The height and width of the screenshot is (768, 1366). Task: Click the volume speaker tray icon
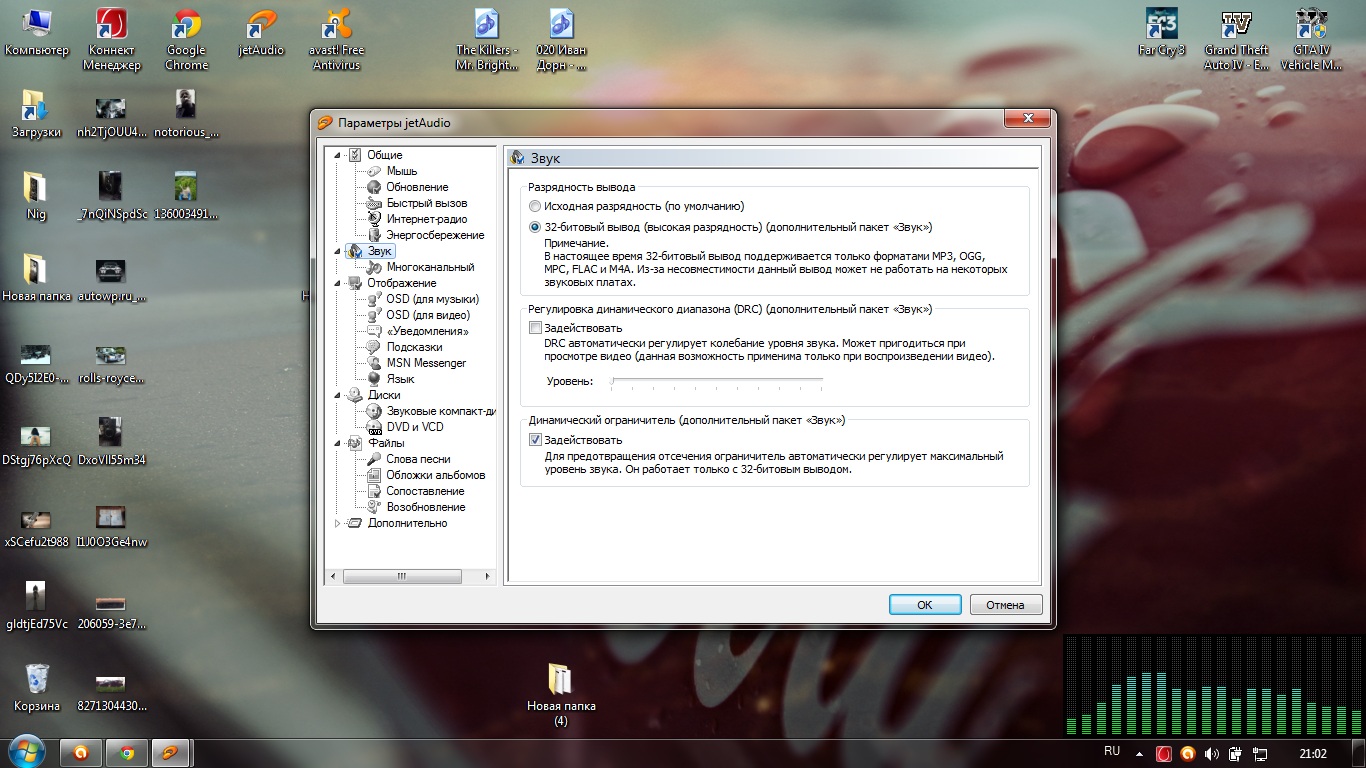1212,753
